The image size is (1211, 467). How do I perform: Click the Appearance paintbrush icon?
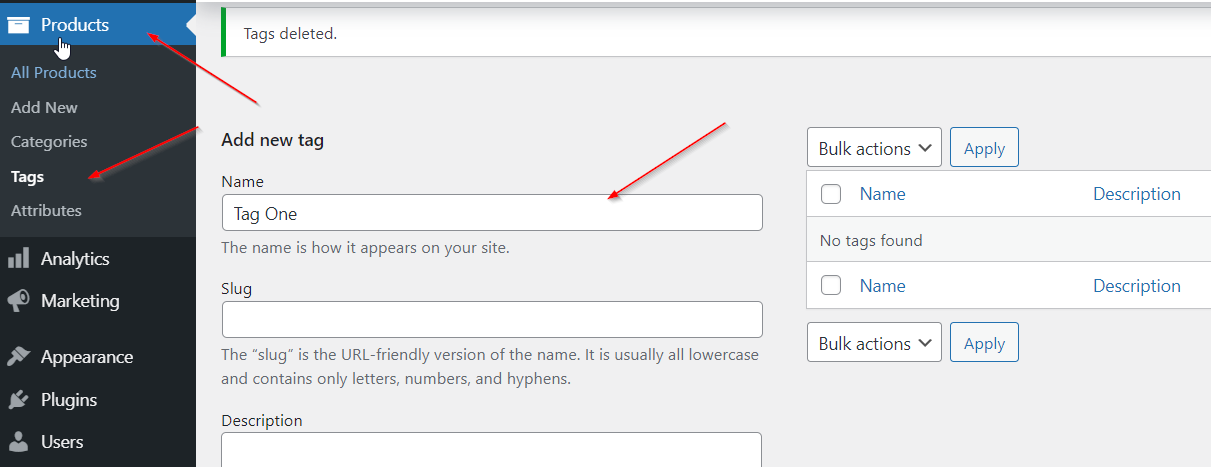18,357
